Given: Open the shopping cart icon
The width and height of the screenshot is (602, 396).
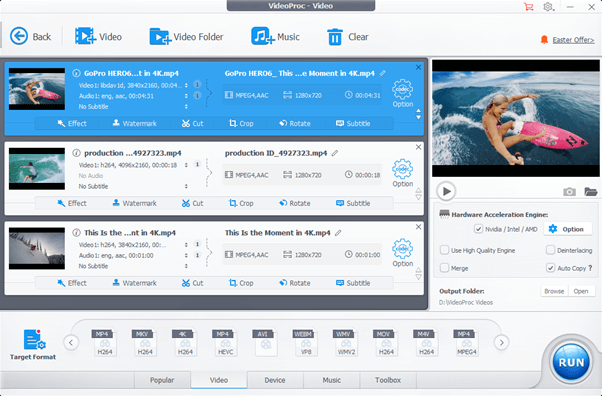Looking at the screenshot, I should (529, 7).
